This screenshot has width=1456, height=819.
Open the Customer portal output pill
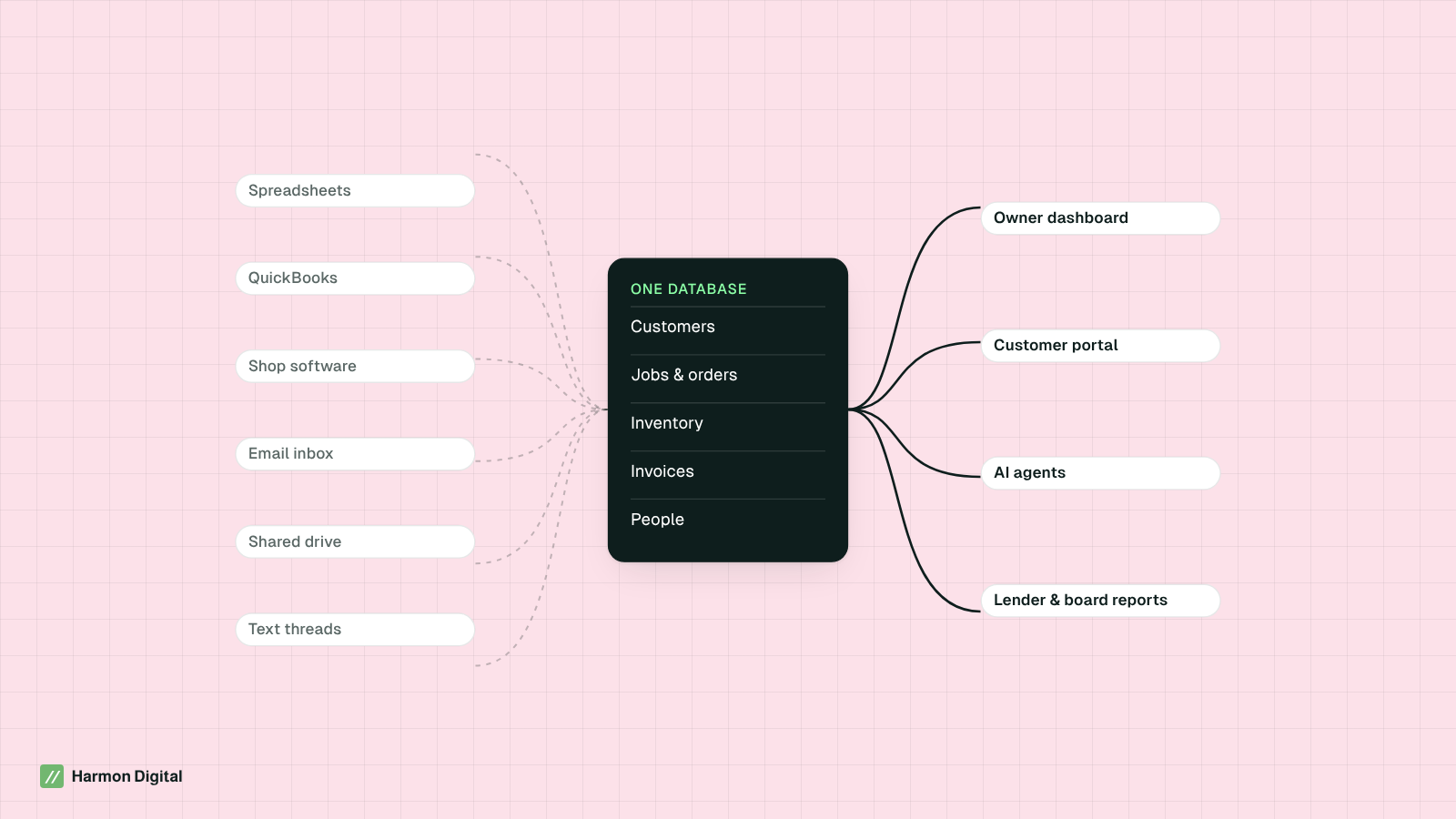coord(1100,346)
